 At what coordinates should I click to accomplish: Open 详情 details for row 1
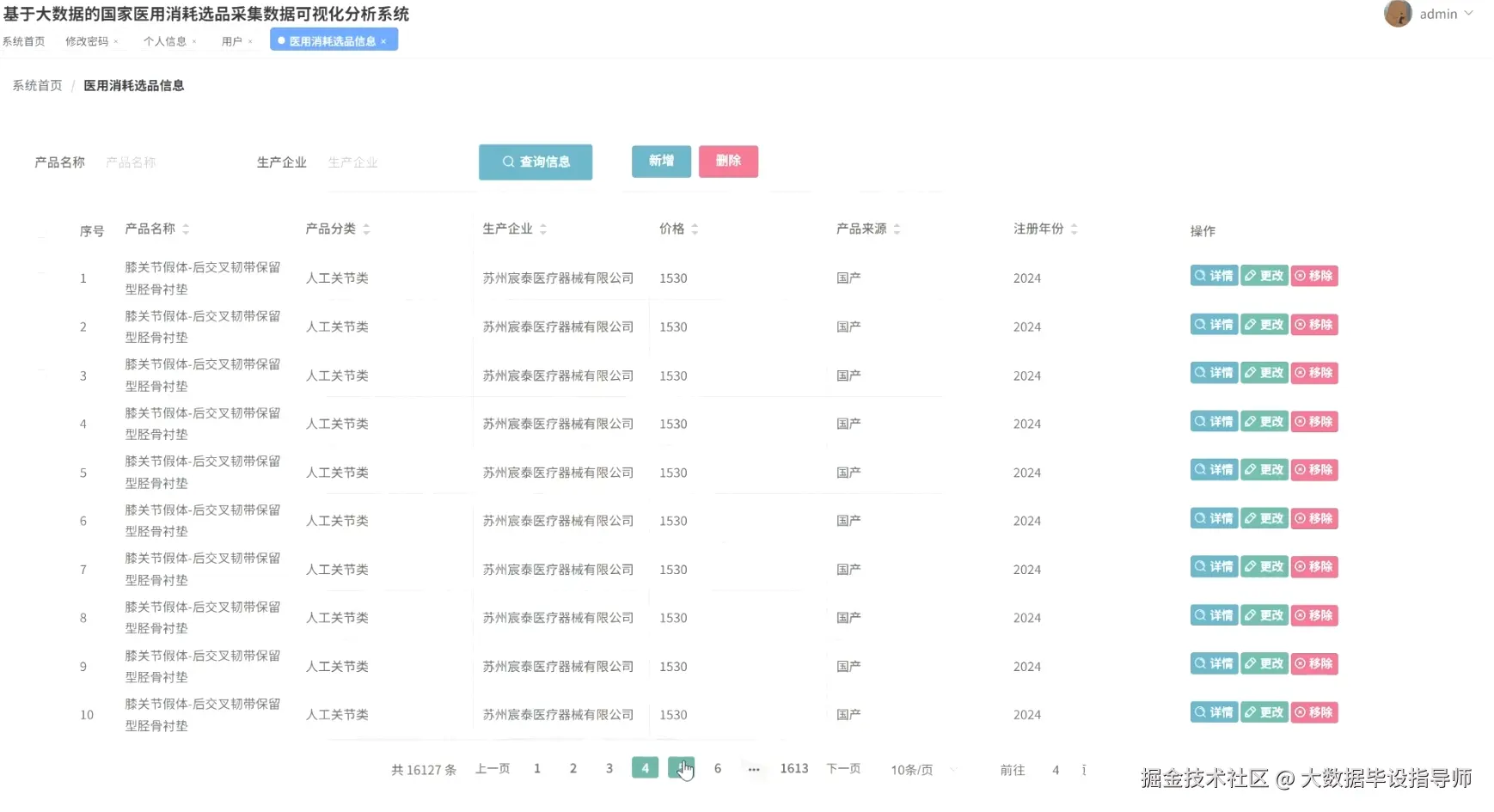point(1214,276)
